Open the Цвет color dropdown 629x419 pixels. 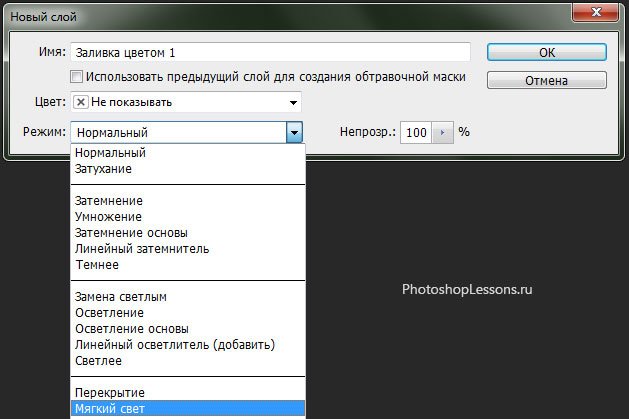293,102
